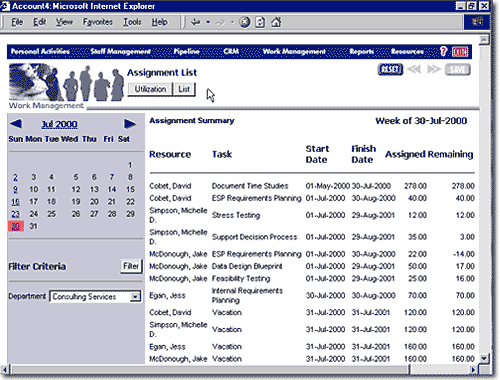500x380 pixels.
Task: Click the -14.00 remaining value
Action: tap(464, 254)
